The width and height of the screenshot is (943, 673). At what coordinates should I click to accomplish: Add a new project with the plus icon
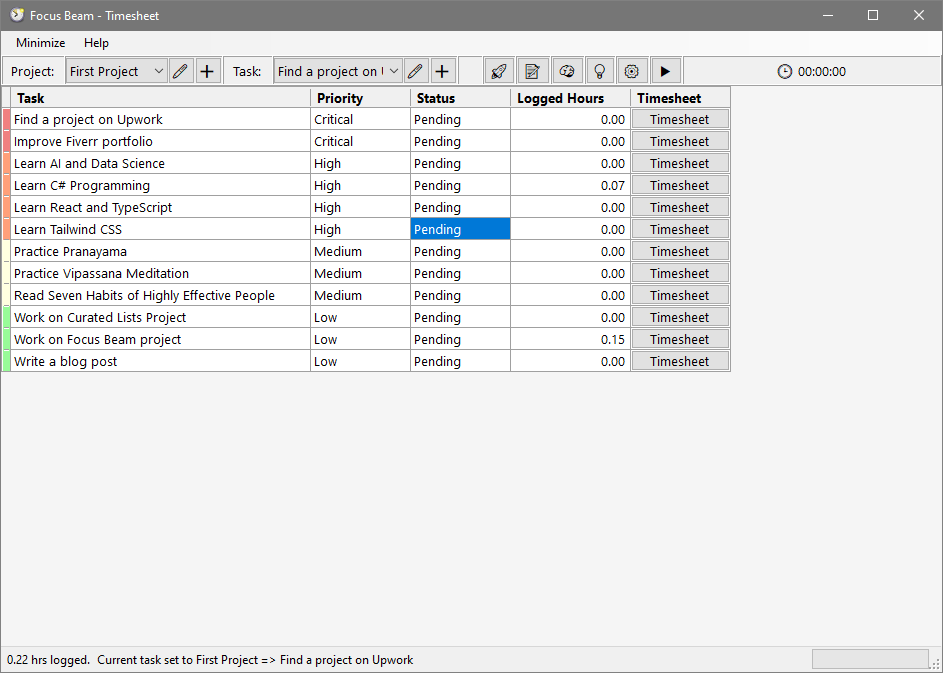[207, 71]
